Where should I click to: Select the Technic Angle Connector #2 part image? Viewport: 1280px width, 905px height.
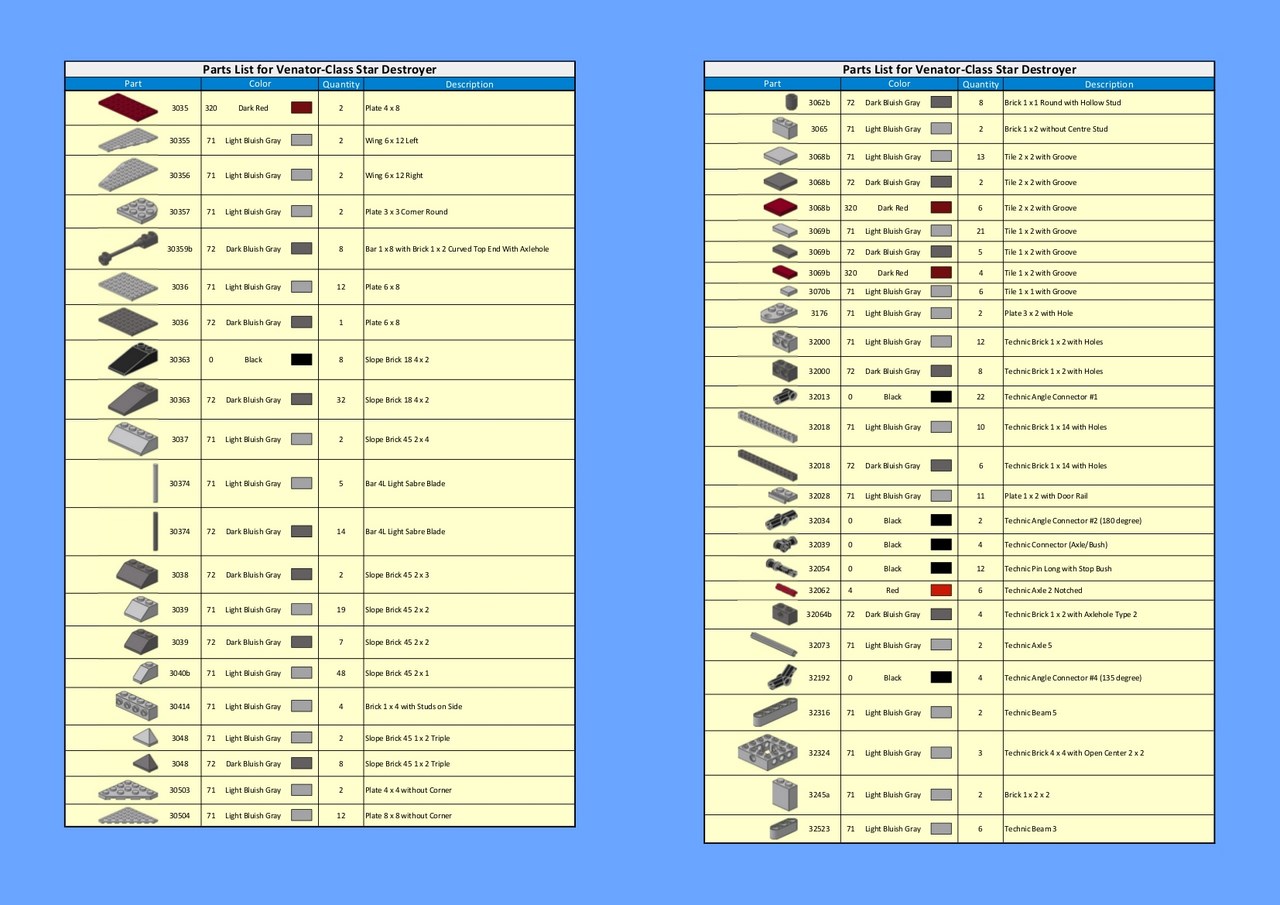pos(781,520)
